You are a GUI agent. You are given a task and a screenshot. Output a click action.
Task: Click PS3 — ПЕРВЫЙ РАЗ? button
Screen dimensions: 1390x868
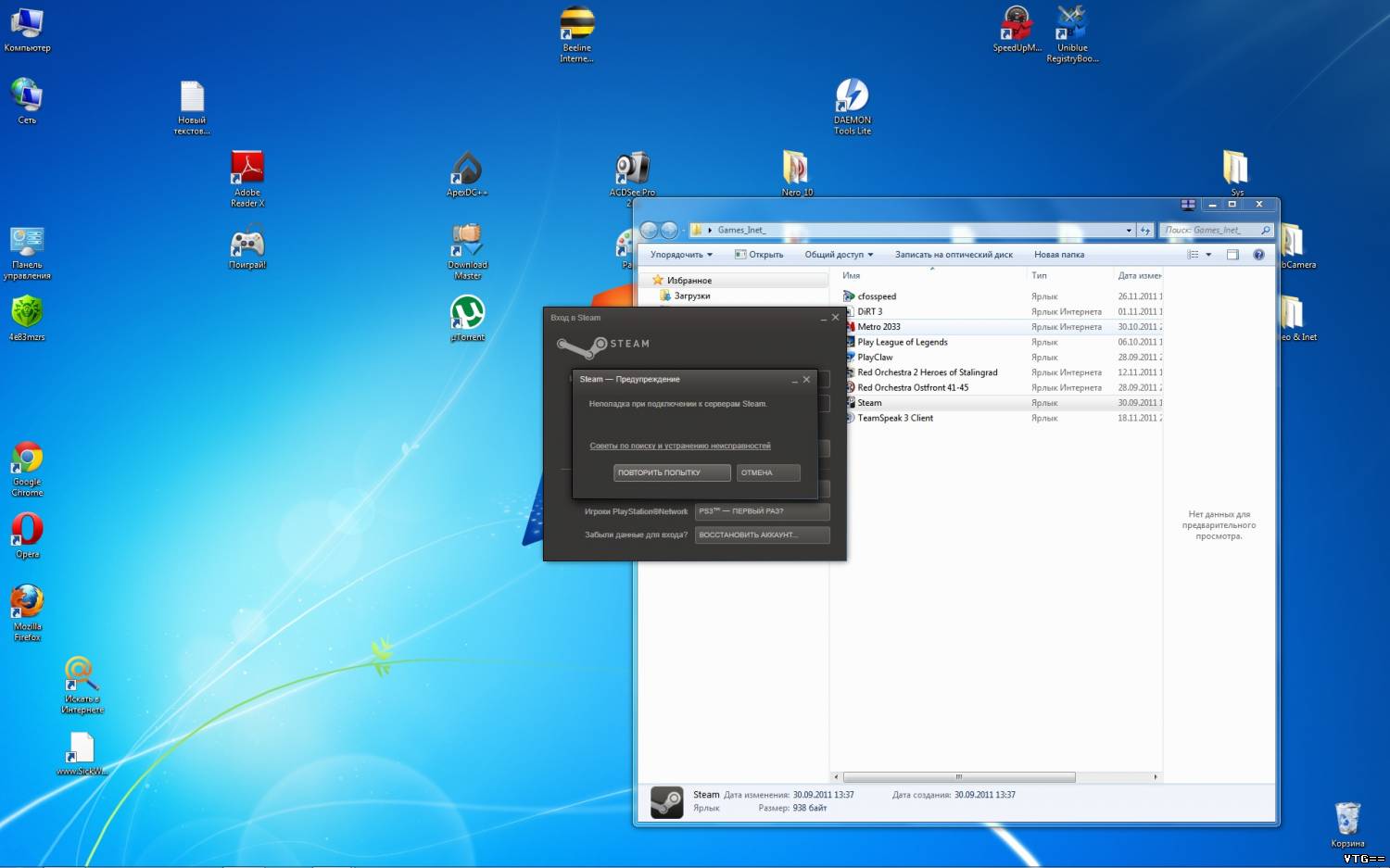click(x=762, y=511)
